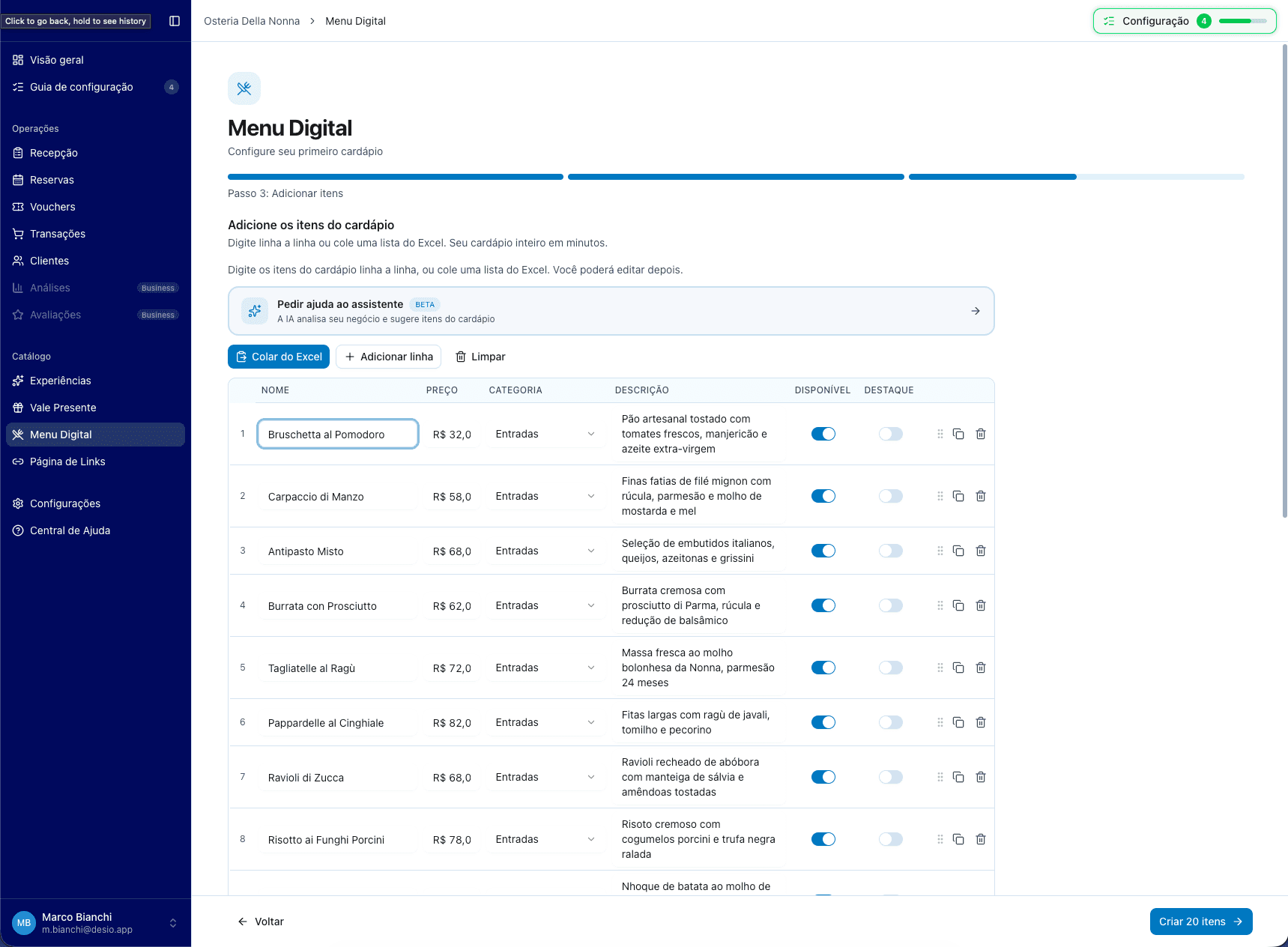
Task: Open the Clientes section
Action: pos(49,261)
